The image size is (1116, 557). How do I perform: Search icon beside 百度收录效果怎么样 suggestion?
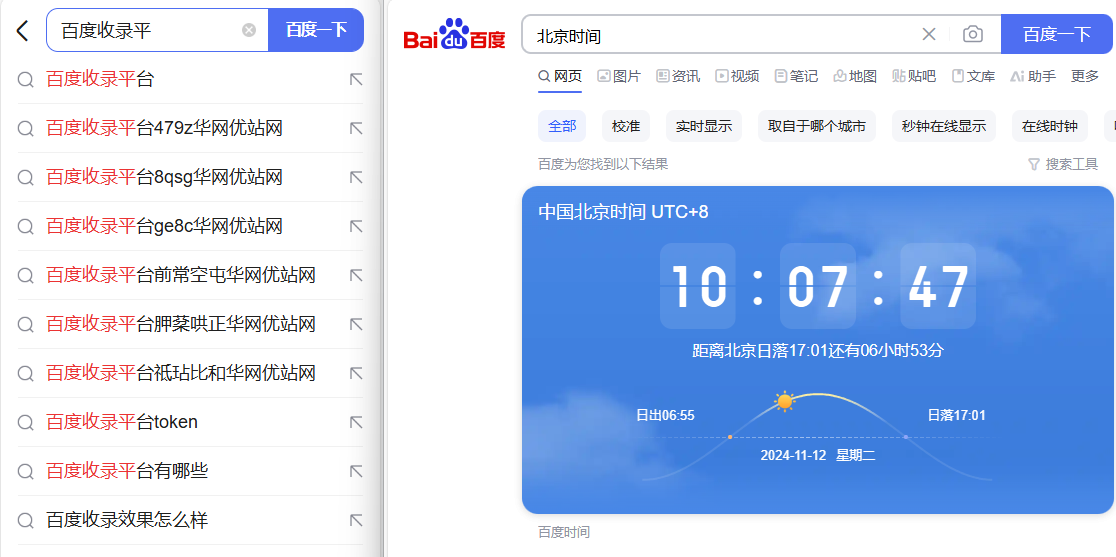pos(26,520)
